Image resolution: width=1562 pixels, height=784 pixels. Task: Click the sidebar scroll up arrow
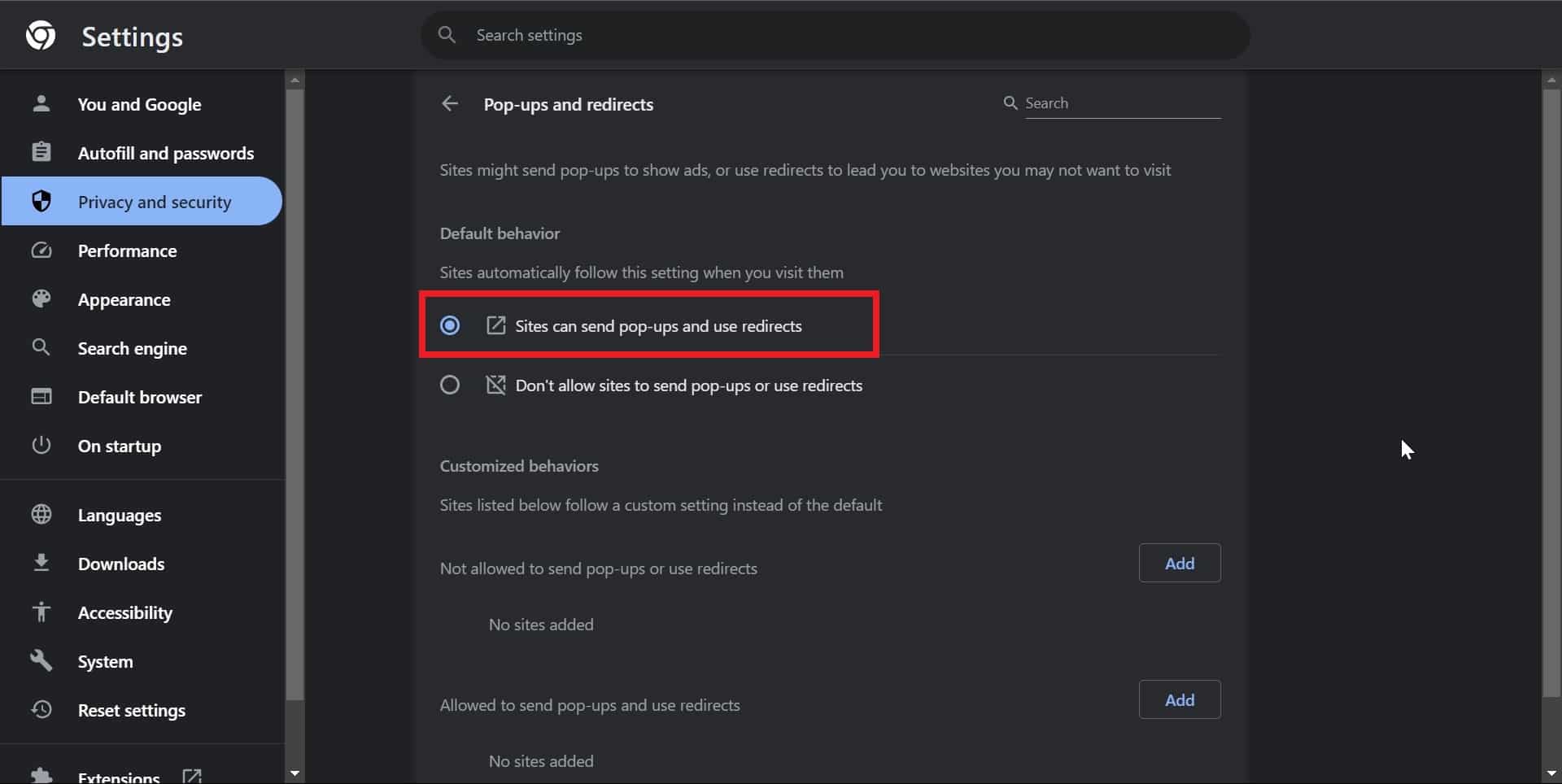295,80
